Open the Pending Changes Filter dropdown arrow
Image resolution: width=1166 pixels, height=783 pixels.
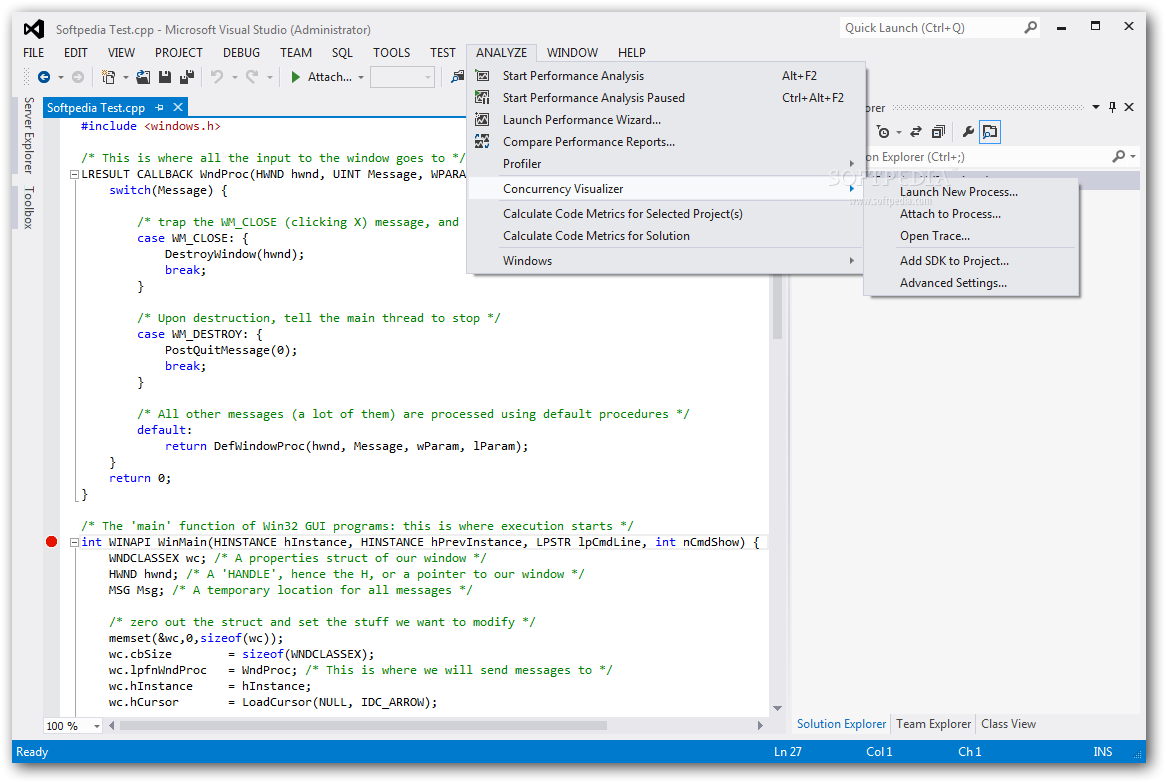[898, 132]
